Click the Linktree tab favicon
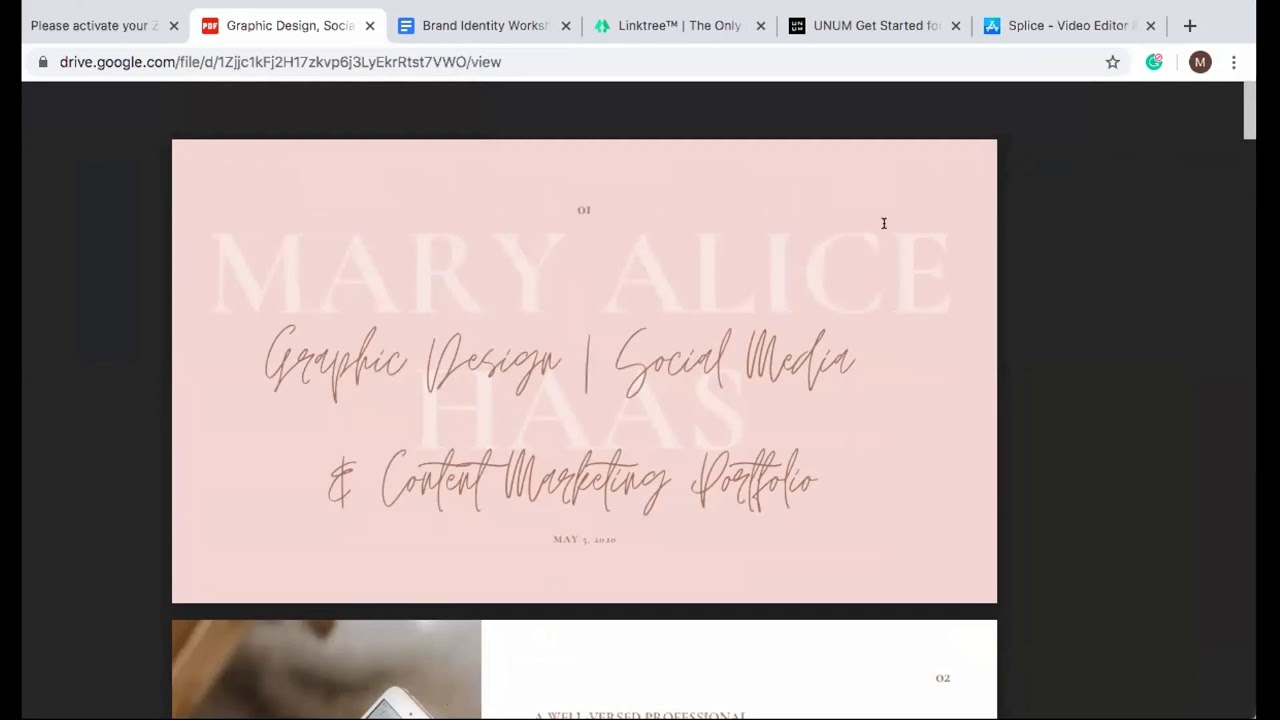Screen dimensions: 1280x720 pyautogui.click(x=602, y=26)
